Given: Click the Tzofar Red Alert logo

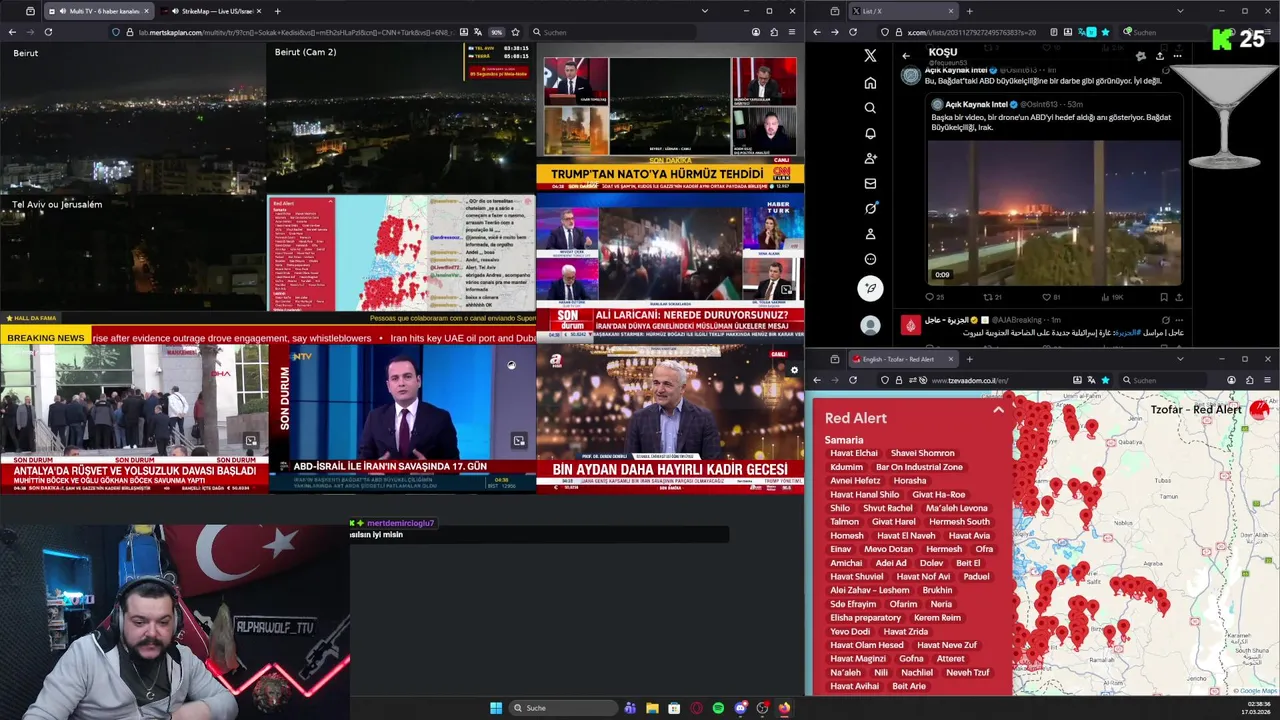Looking at the screenshot, I should coord(1259,408).
